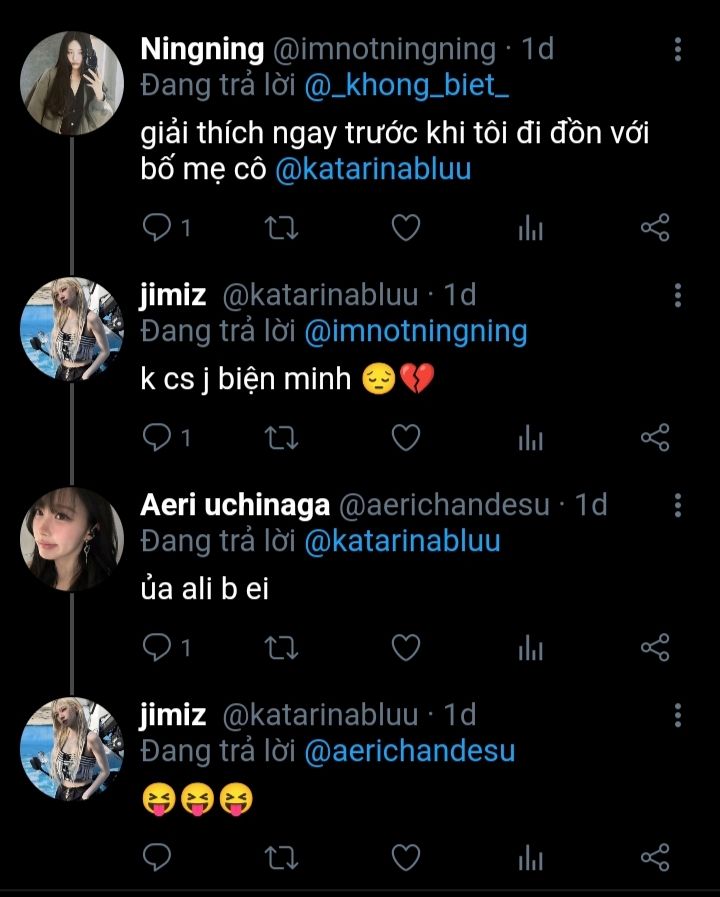Share jimiz's emoji-only tweet
The width and height of the screenshot is (720, 897).
[x=654, y=857]
